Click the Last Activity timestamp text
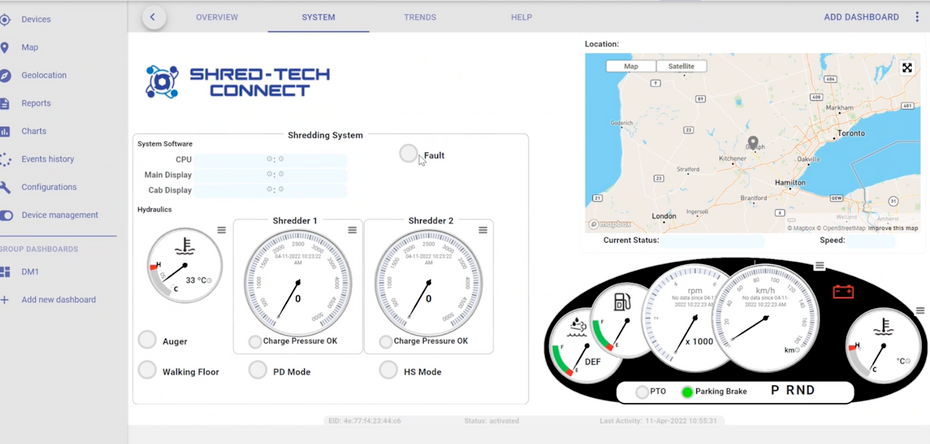The image size is (930, 444). pyautogui.click(x=659, y=421)
